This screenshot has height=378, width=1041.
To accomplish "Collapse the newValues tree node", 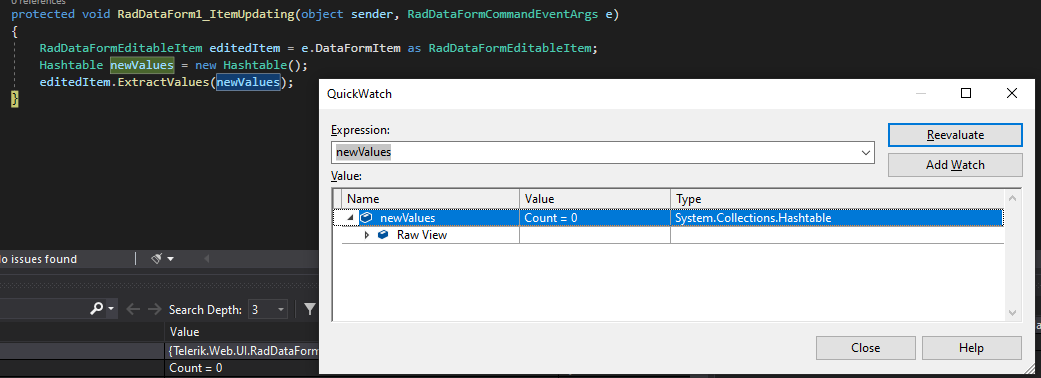I will pyautogui.click(x=351, y=218).
